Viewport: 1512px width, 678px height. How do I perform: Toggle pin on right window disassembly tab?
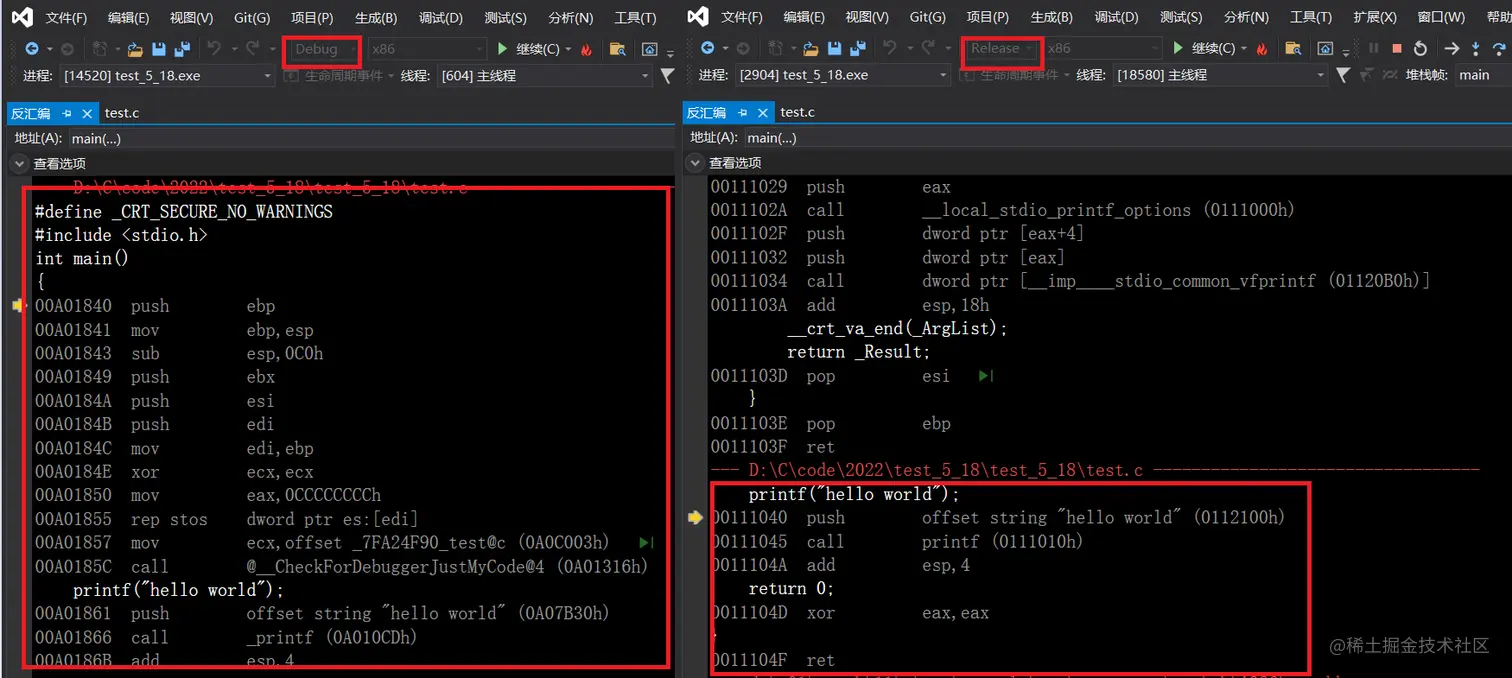point(743,113)
